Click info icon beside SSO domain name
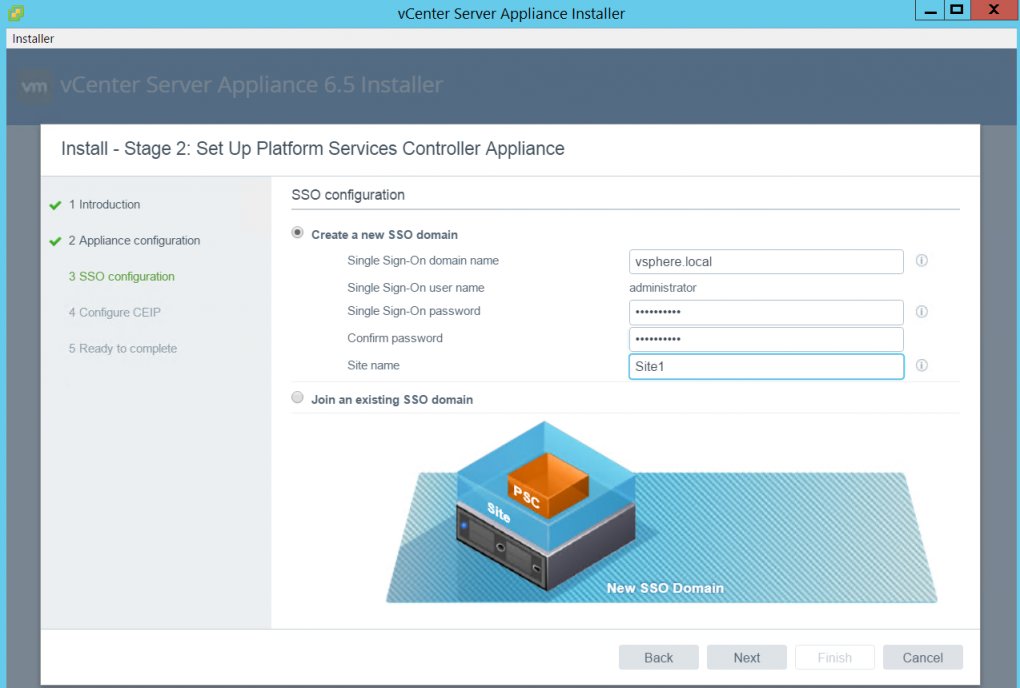 pyautogui.click(x=921, y=261)
